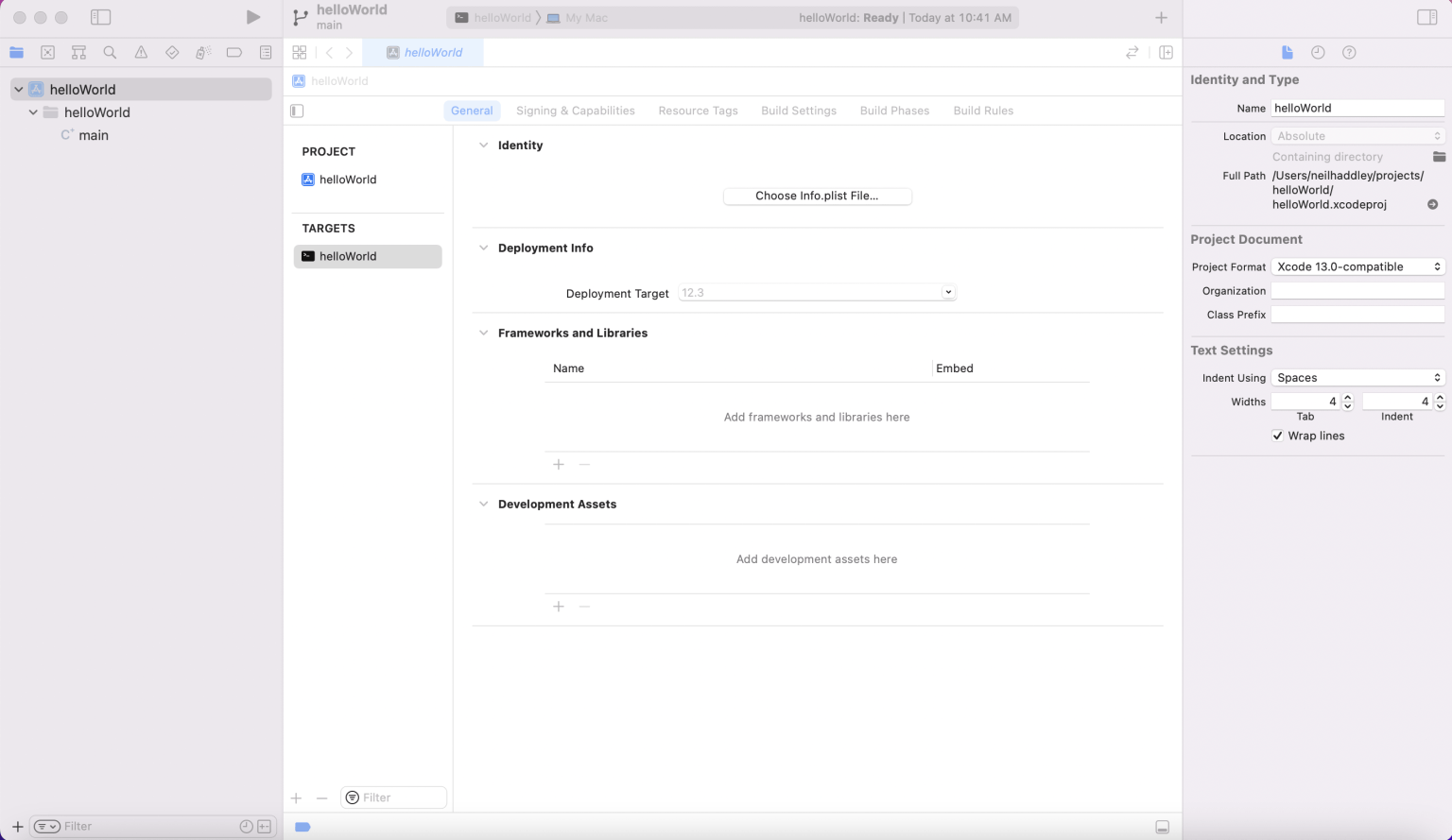Viewport: 1452px width, 840px height.
Task: Collapse the Development Assets section
Action: click(483, 505)
